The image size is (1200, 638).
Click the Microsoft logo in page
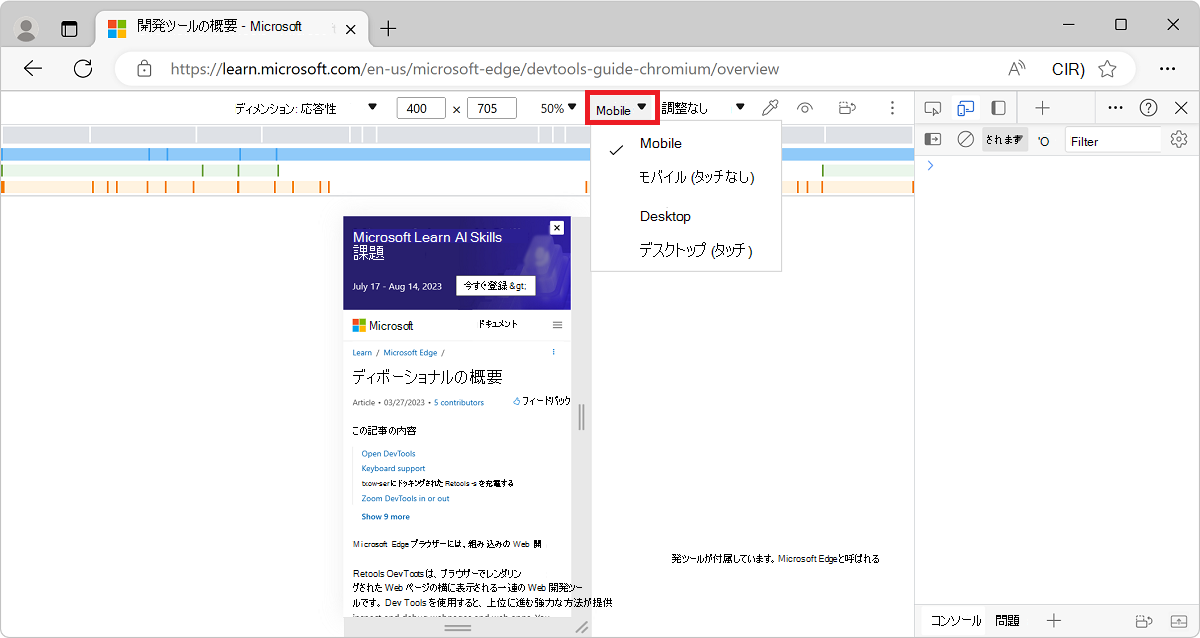(383, 325)
